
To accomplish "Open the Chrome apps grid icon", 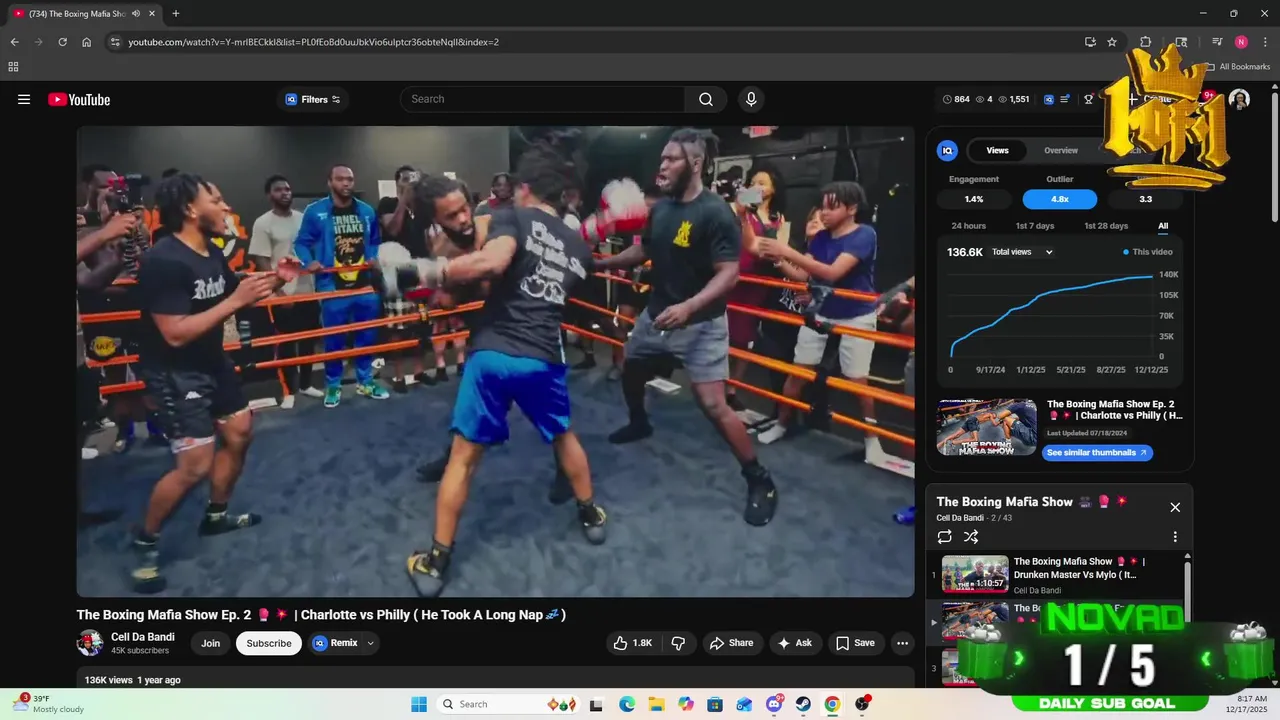I will (x=13, y=67).
